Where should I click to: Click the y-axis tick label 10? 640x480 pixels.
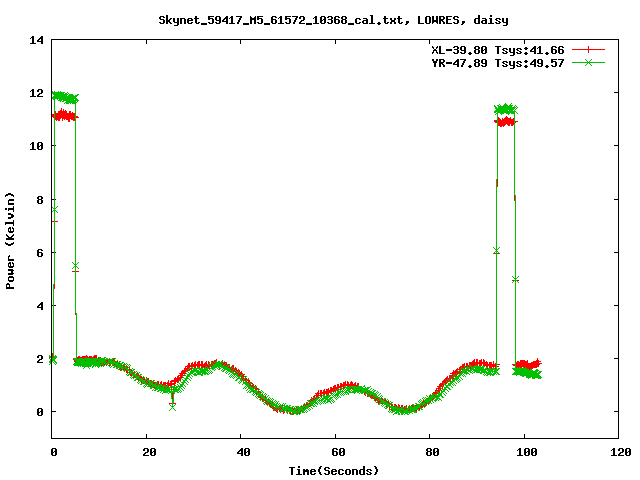(x=36, y=146)
